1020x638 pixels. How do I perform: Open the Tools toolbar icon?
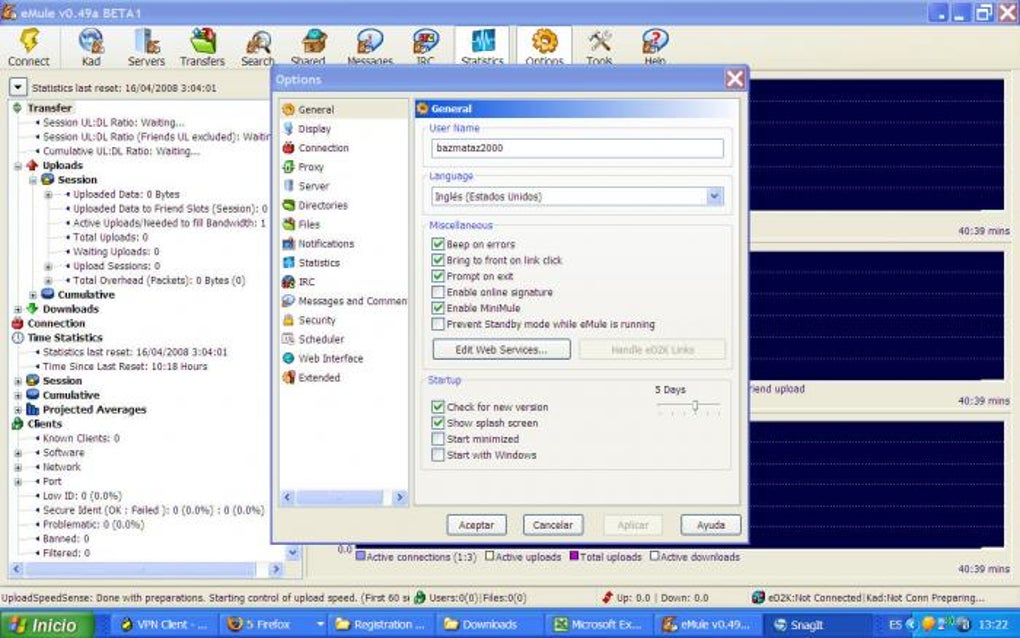[599, 40]
